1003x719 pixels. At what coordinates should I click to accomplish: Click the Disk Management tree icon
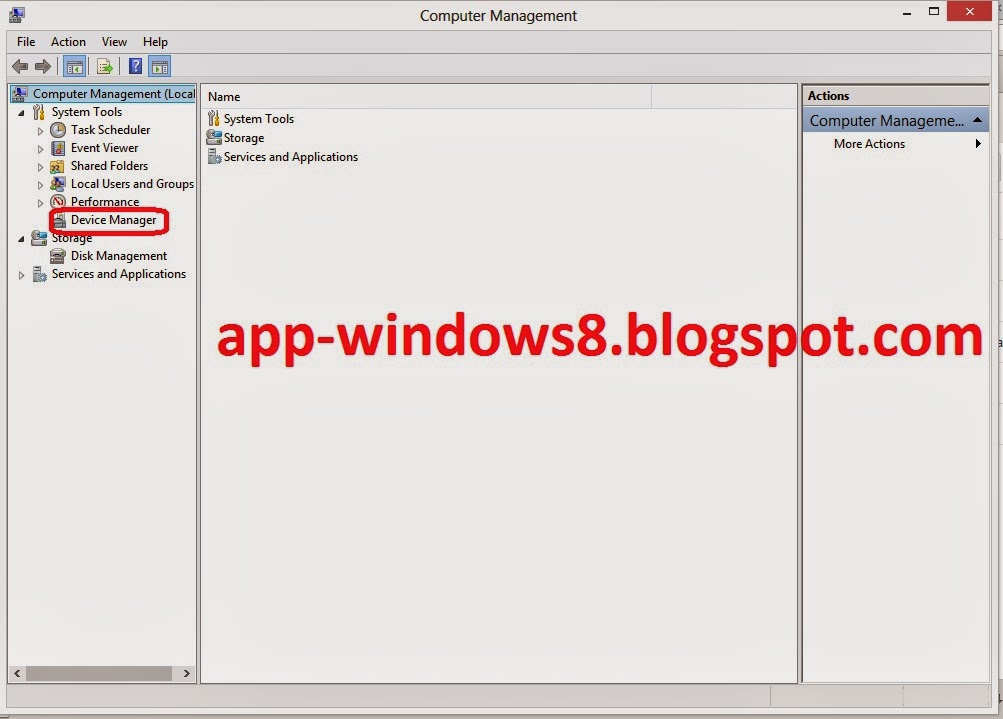coord(58,257)
